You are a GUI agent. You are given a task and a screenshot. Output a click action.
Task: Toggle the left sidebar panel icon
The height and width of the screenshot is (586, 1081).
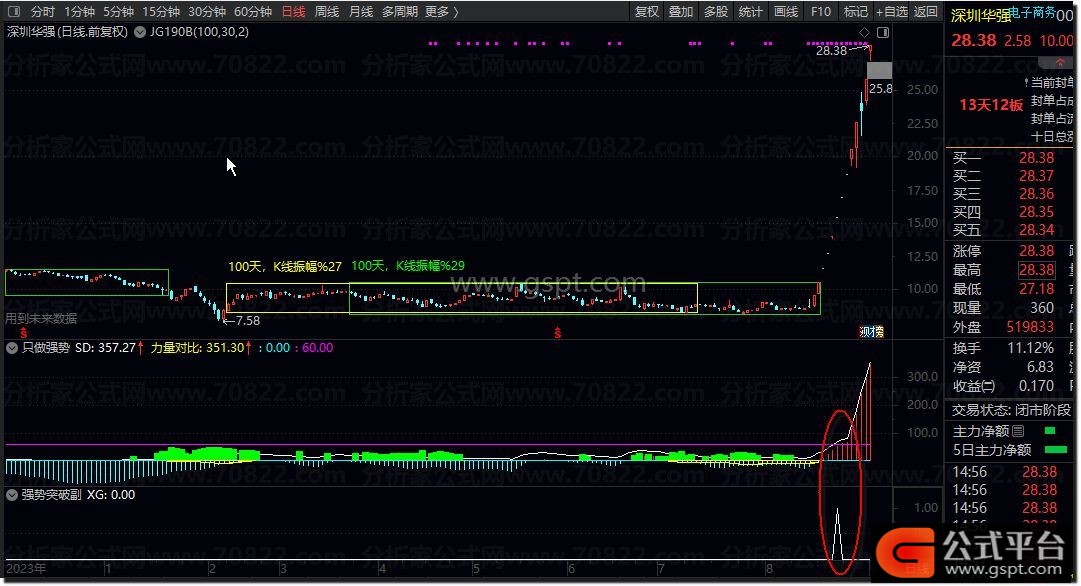coord(13,12)
